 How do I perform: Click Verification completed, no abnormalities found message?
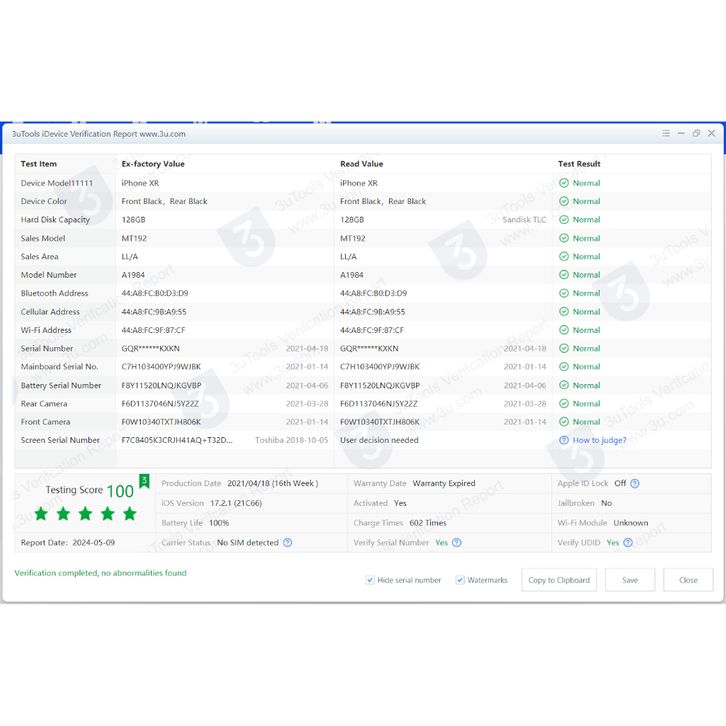[x=100, y=573]
